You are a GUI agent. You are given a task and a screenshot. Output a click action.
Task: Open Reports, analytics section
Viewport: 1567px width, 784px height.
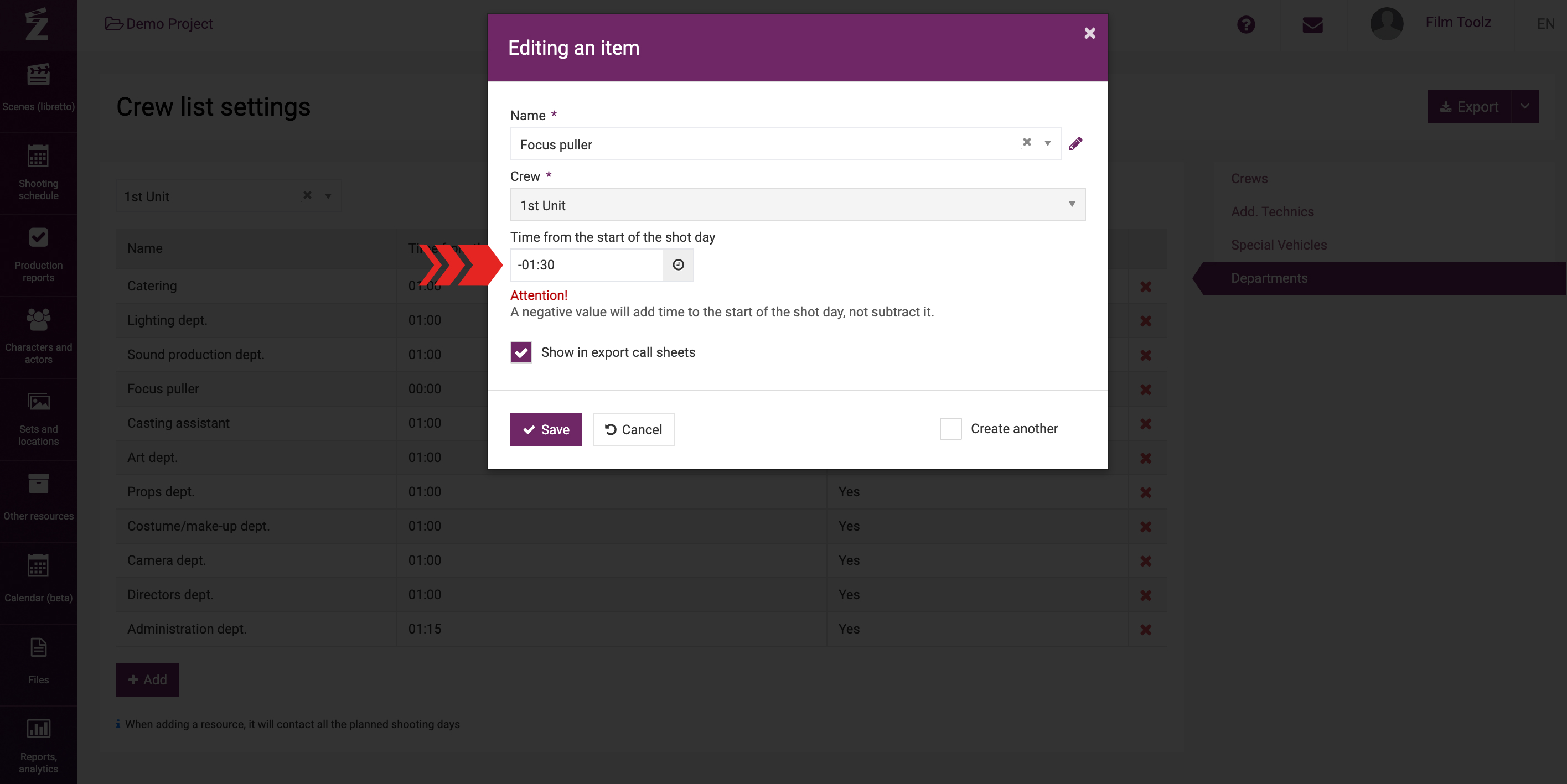tap(38, 745)
